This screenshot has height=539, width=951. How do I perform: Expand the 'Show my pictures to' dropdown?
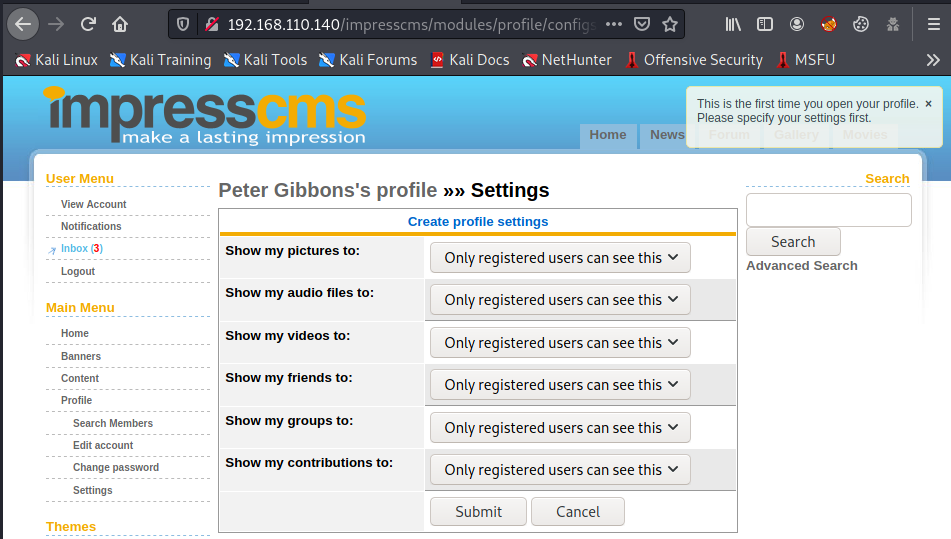pyautogui.click(x=560, y=257)
